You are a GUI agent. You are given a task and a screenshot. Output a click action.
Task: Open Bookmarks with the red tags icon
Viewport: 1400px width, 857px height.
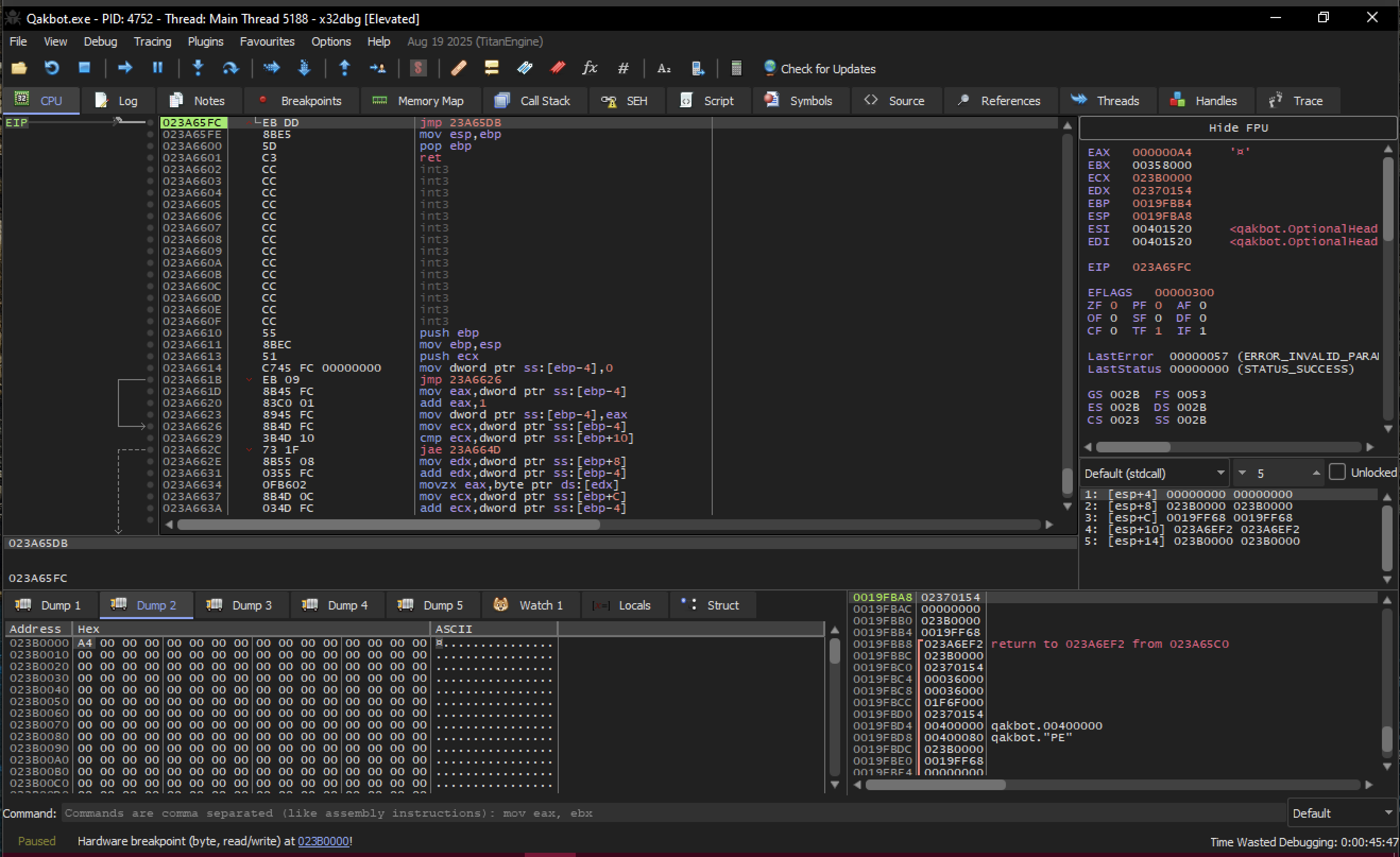557,68
